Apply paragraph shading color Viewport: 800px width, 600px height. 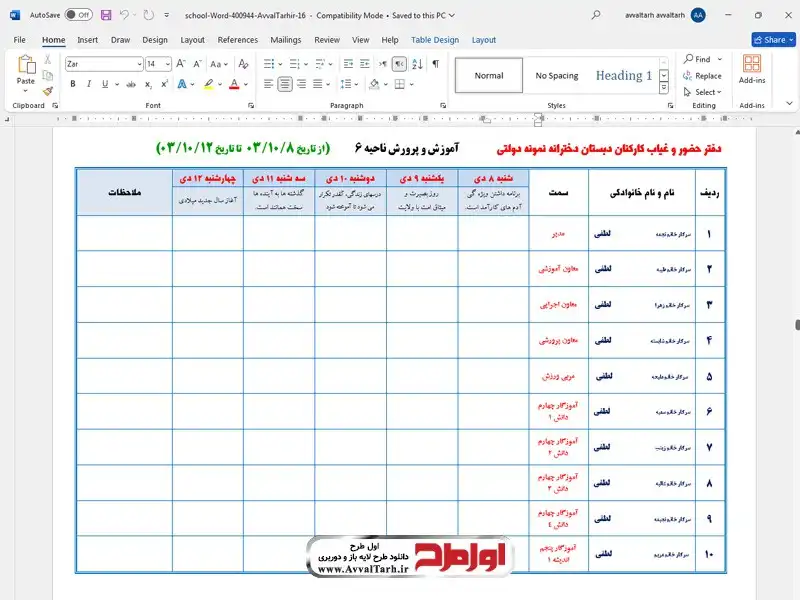pyautogui.click(x=374, y=84)
